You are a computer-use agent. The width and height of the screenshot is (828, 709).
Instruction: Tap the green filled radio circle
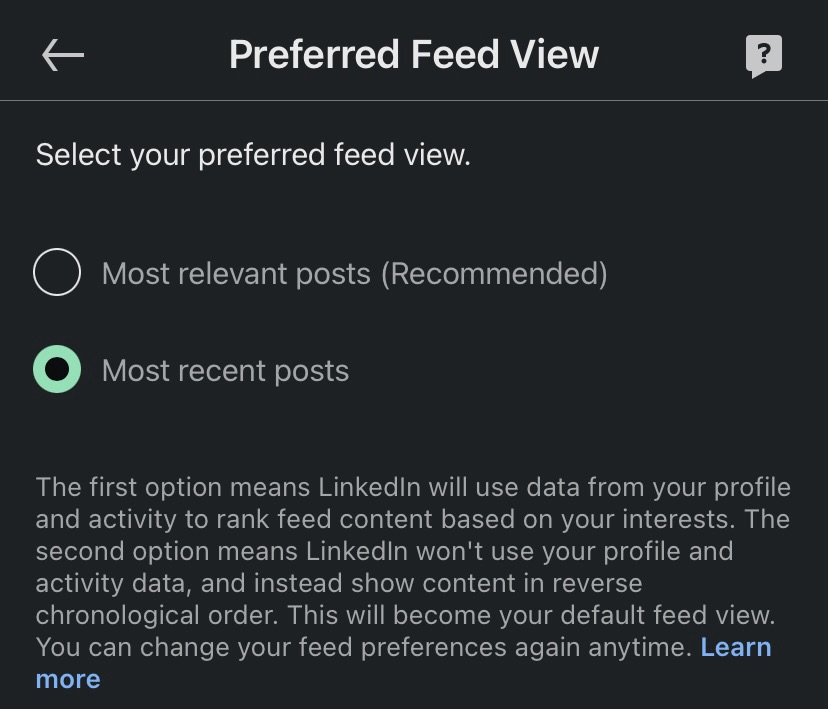tap(57, 370)
